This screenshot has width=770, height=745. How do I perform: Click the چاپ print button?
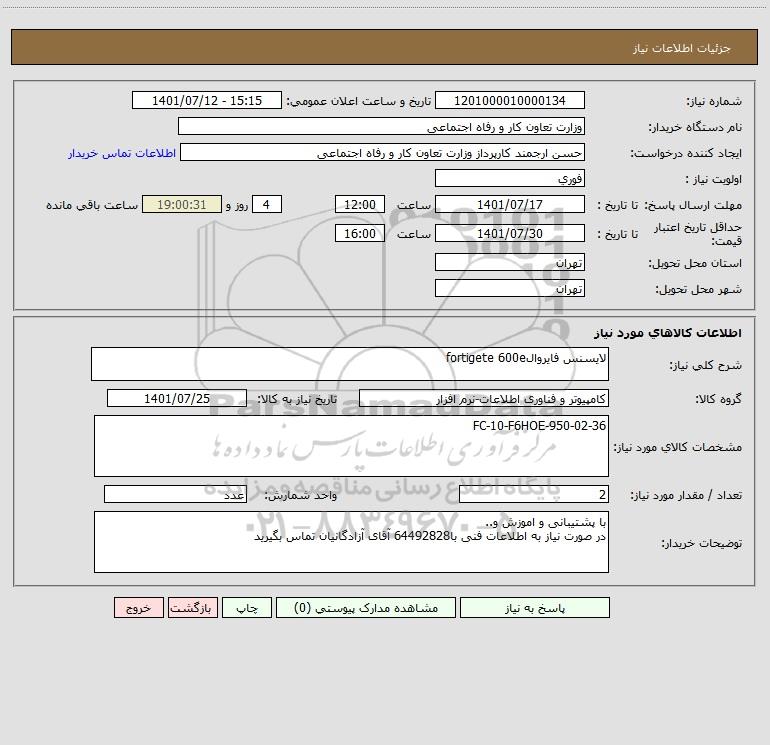point(247,607)
